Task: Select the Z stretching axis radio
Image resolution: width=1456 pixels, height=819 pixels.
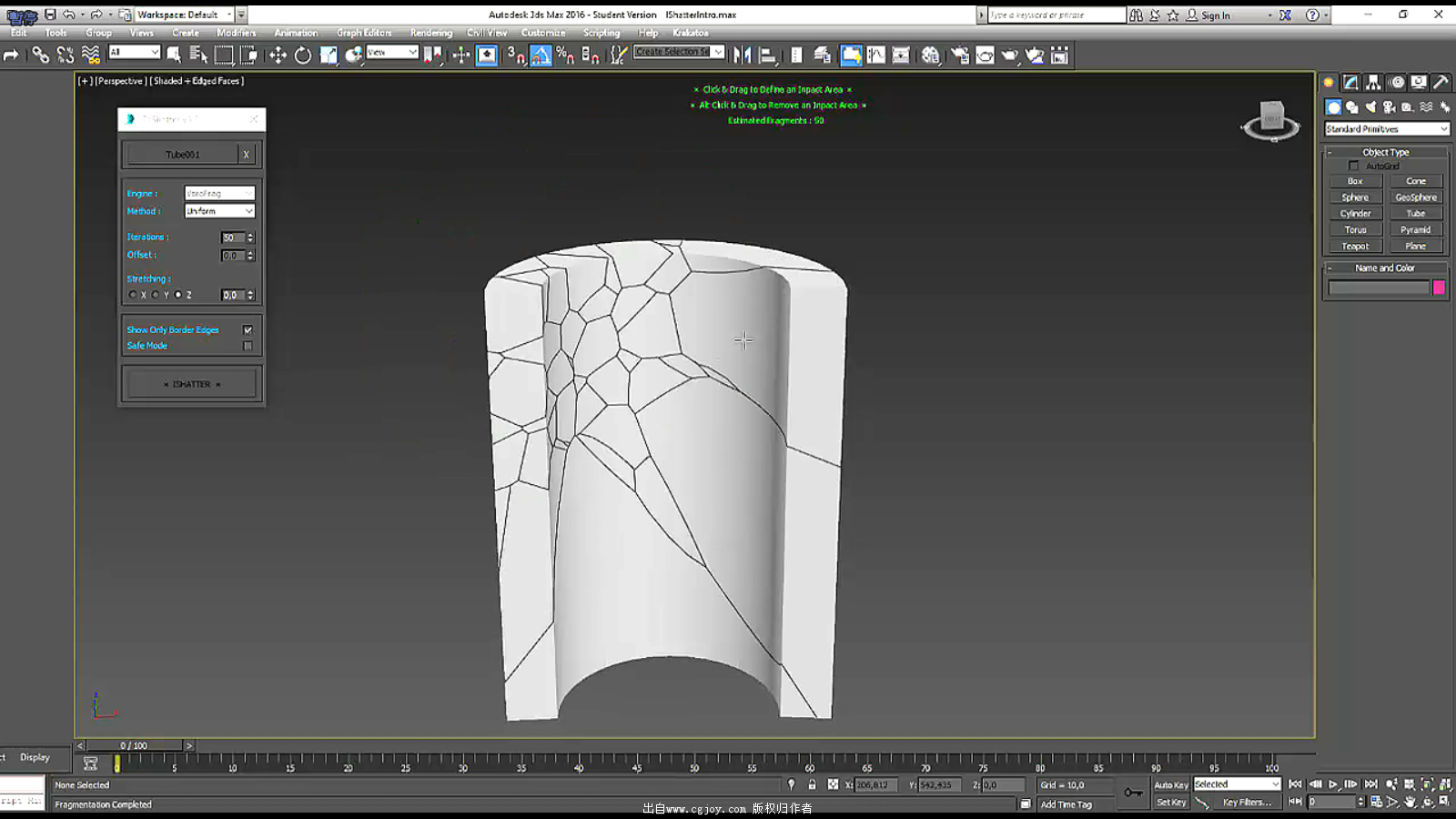Action: click(x=178, y=295)
